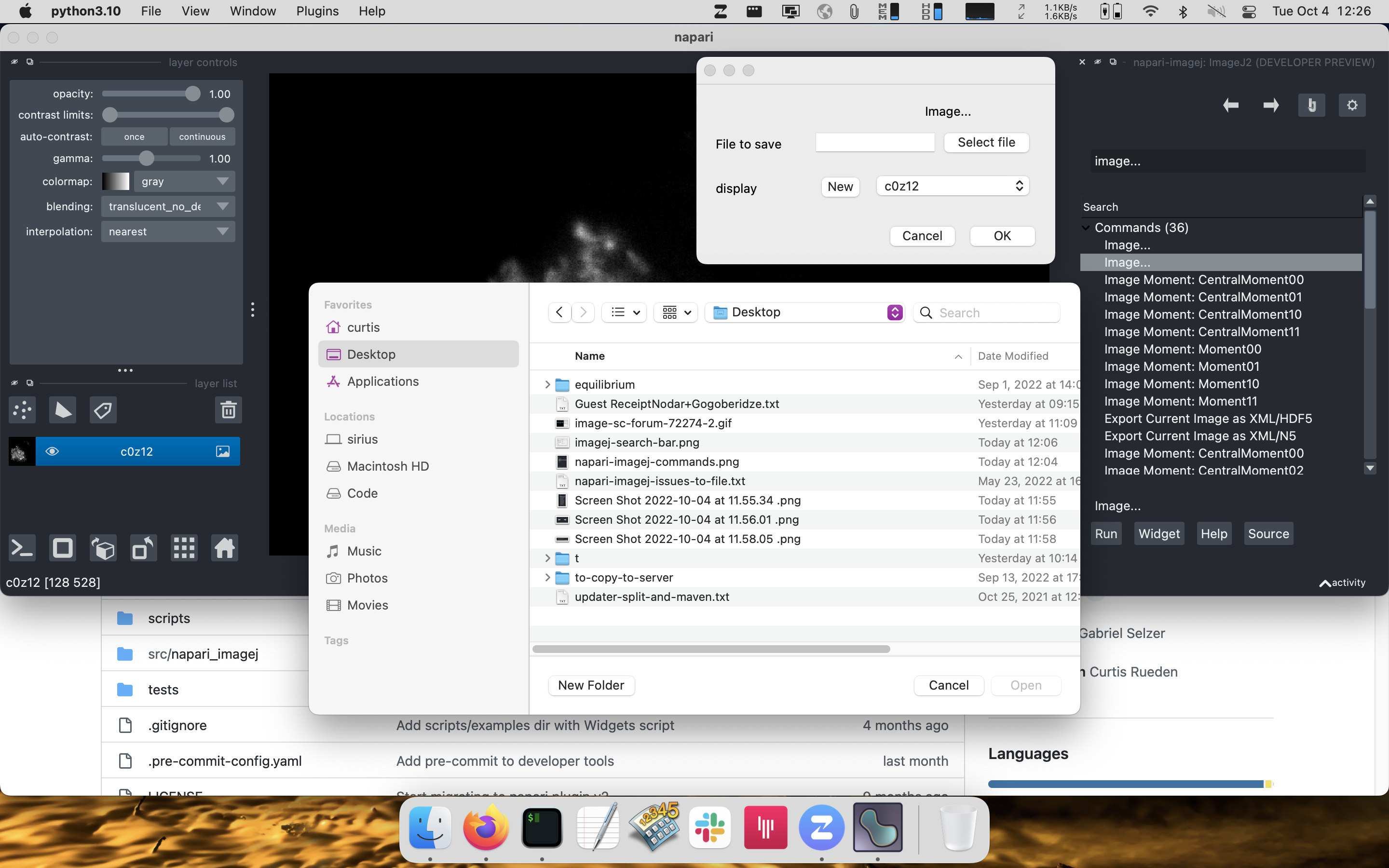Image resolution: width=1389 pixels, height=868 pixels.
Task: Expand the equilibrium folder in the file dialog
Action: coord(546,384)
